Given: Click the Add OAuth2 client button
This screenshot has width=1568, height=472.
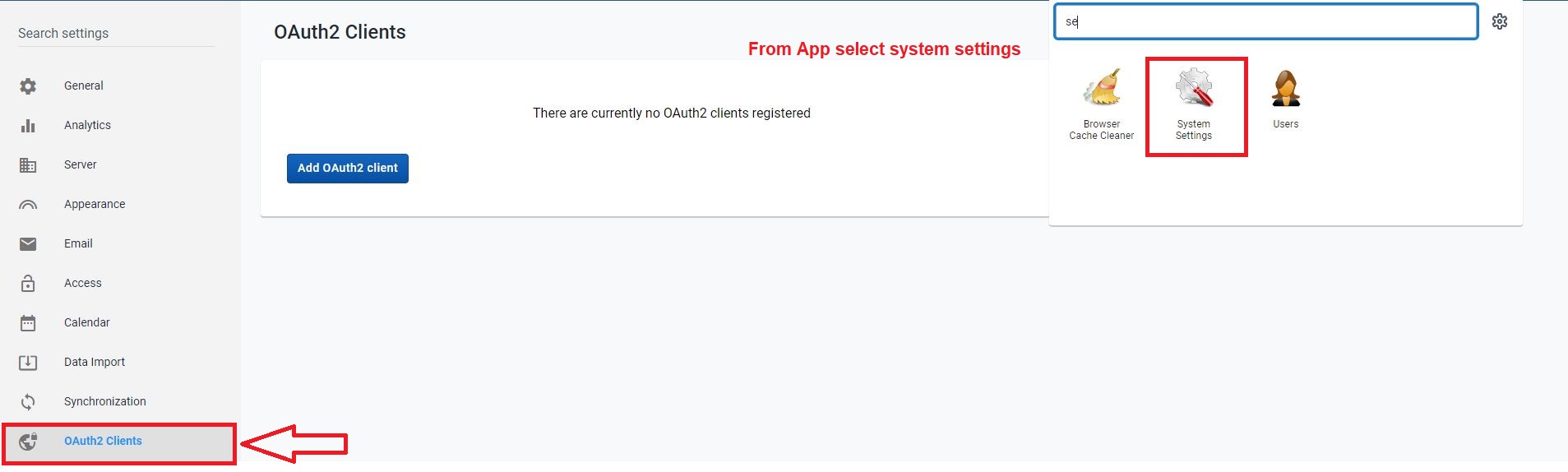Looking at the screenshot, I should (x=348, y=168).
